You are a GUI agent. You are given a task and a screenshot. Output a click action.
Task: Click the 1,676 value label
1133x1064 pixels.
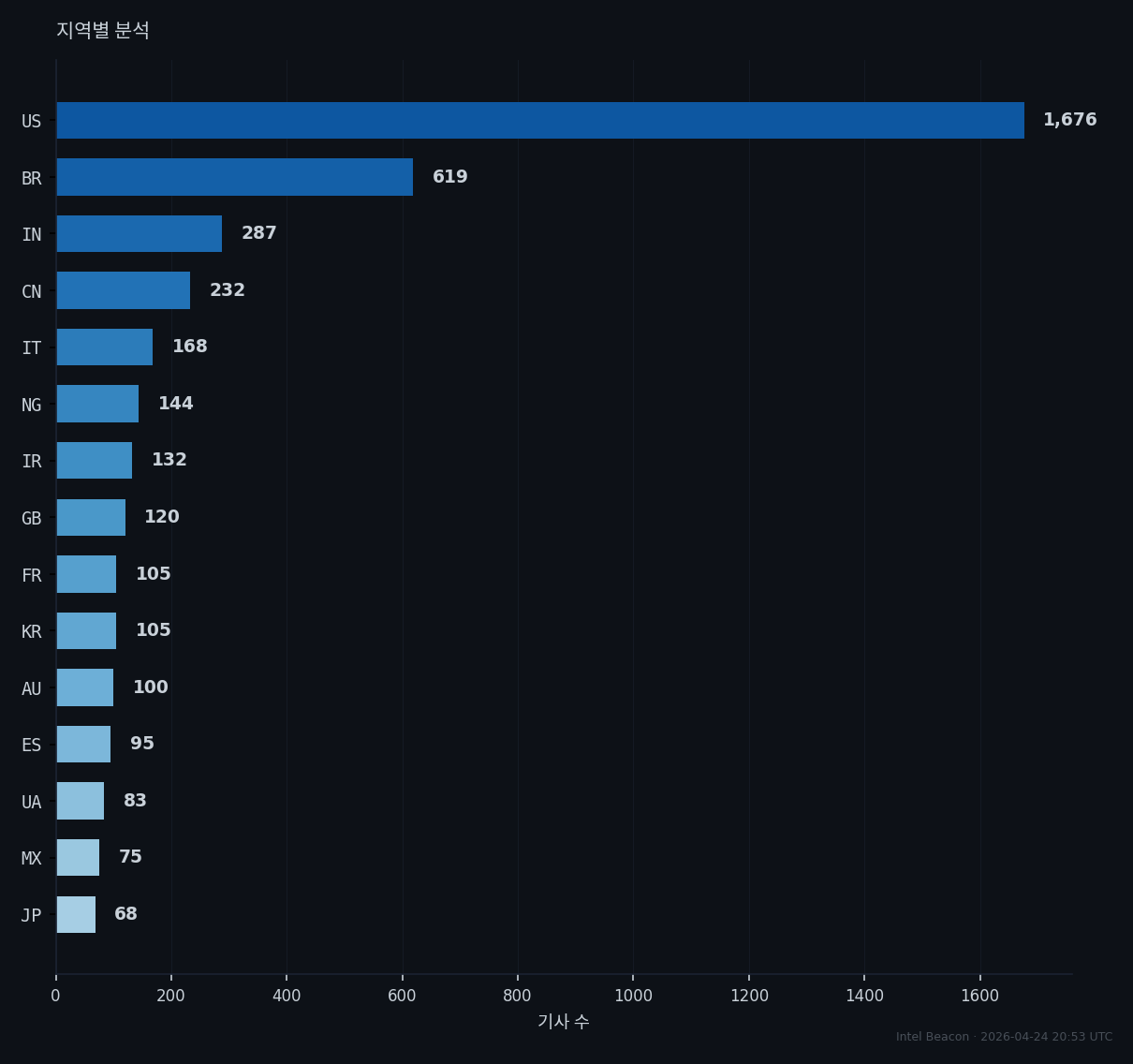coord(1069,120)
